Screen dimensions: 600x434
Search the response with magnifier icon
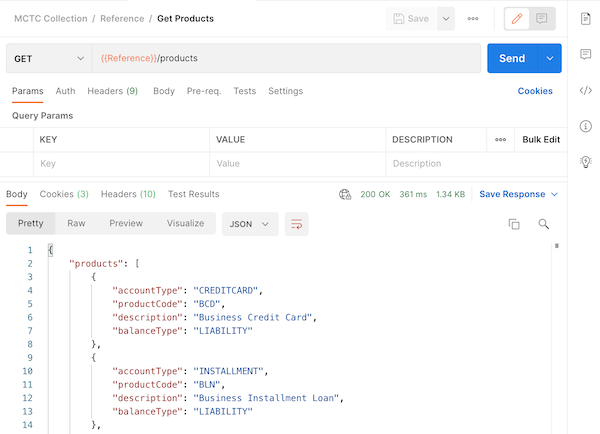coord(544,224)
